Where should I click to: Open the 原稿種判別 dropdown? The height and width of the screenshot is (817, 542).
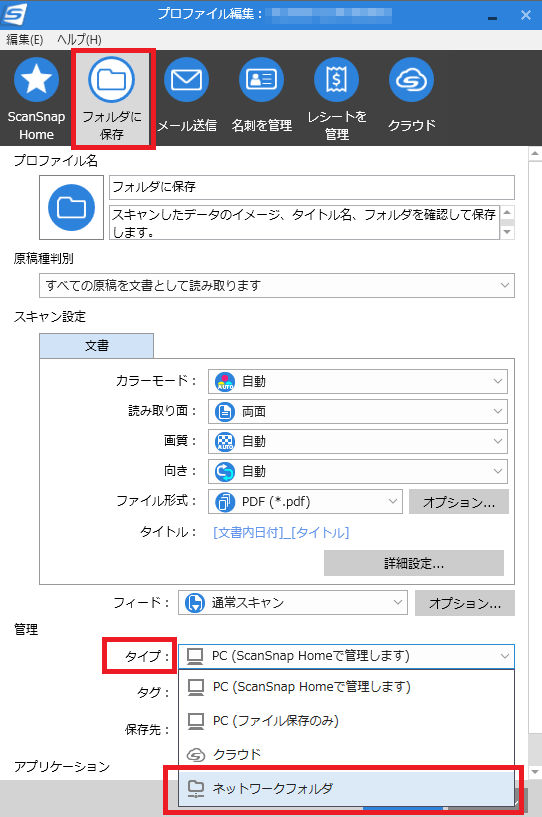pos(277,286)
